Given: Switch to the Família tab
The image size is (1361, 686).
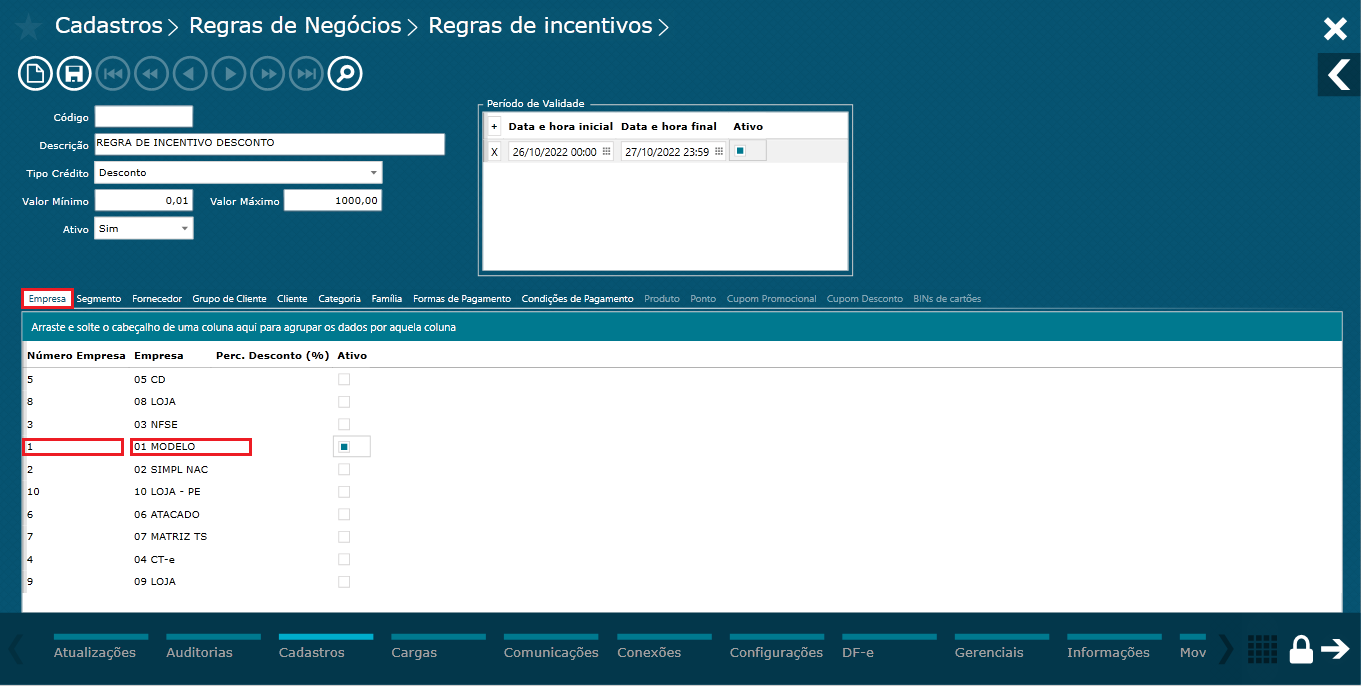Looking at the screenshot, I should tap(387, 299).
